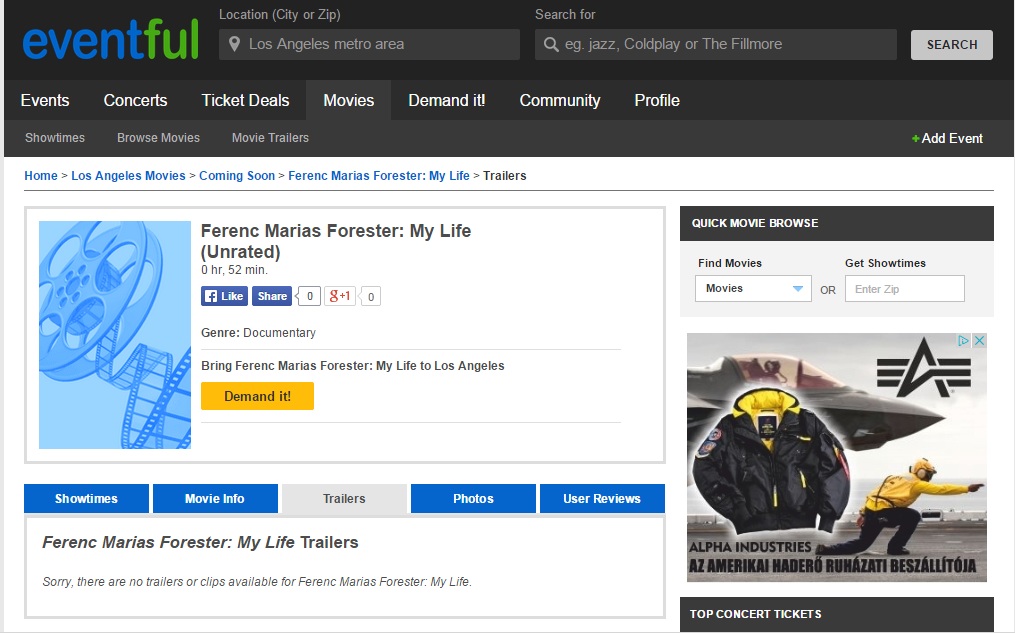Click the AdChoices icon on the ad
The image size is (1015, 633).
[x=979, y=341]
